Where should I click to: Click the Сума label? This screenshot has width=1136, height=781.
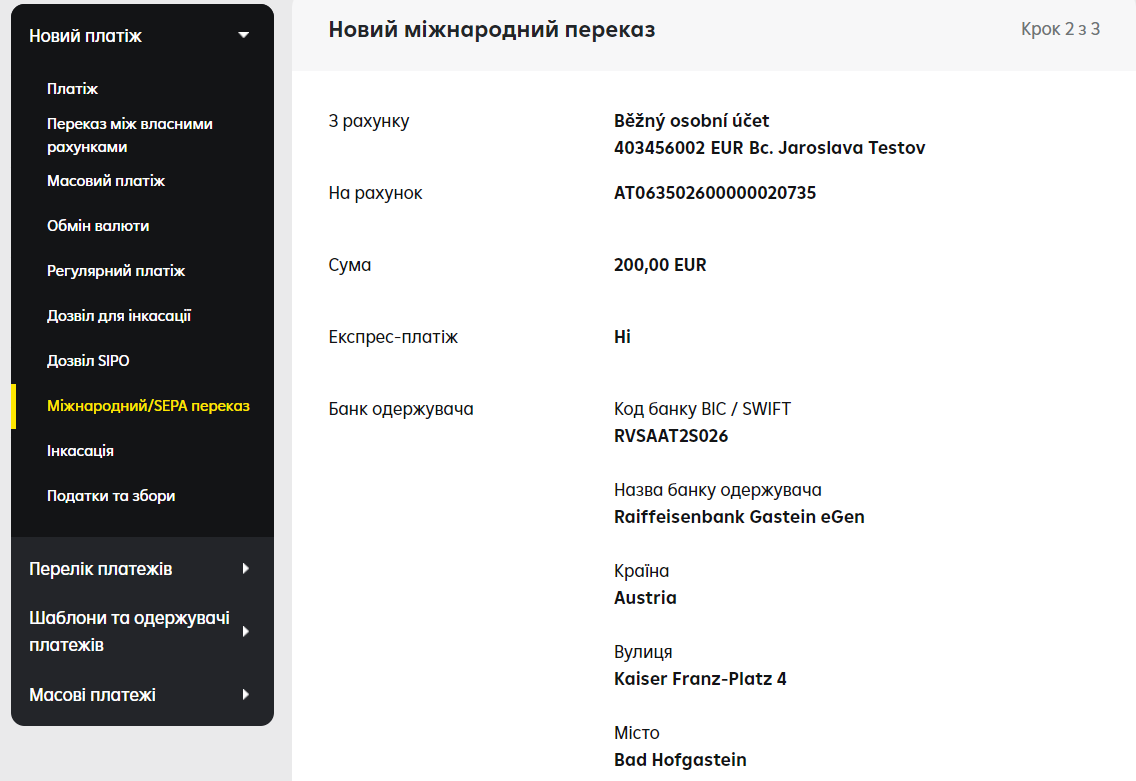pos(349,264)
